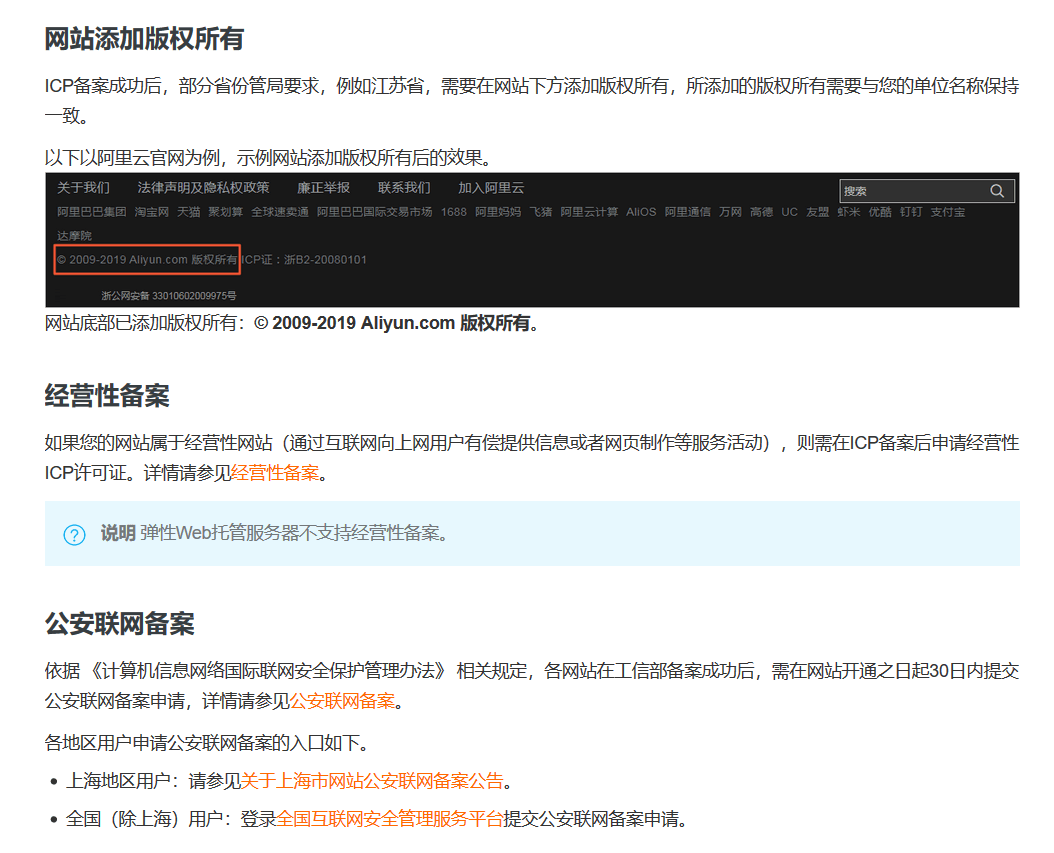Click the 支付宝 footer link

947,212
